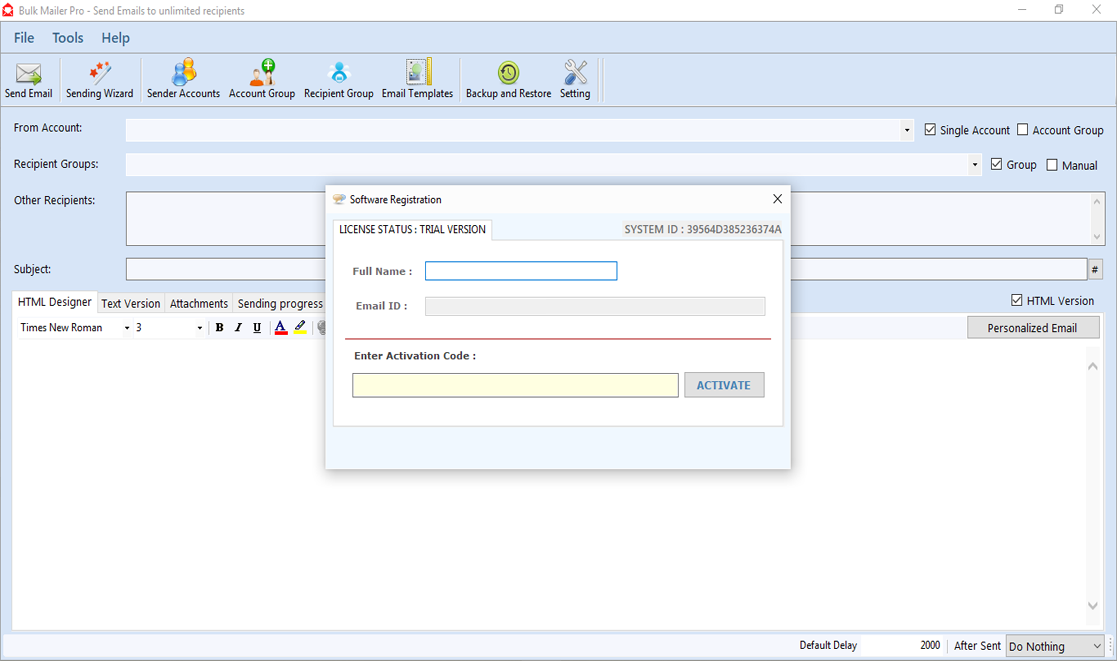
Task: Switch to the HTML Designer tab
Action: (x=55, y=302)
